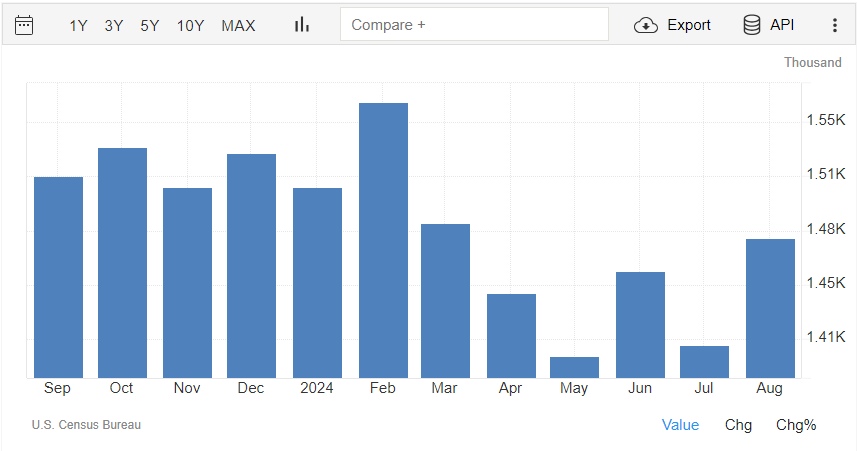Click the Dec x-axis label

251,388
